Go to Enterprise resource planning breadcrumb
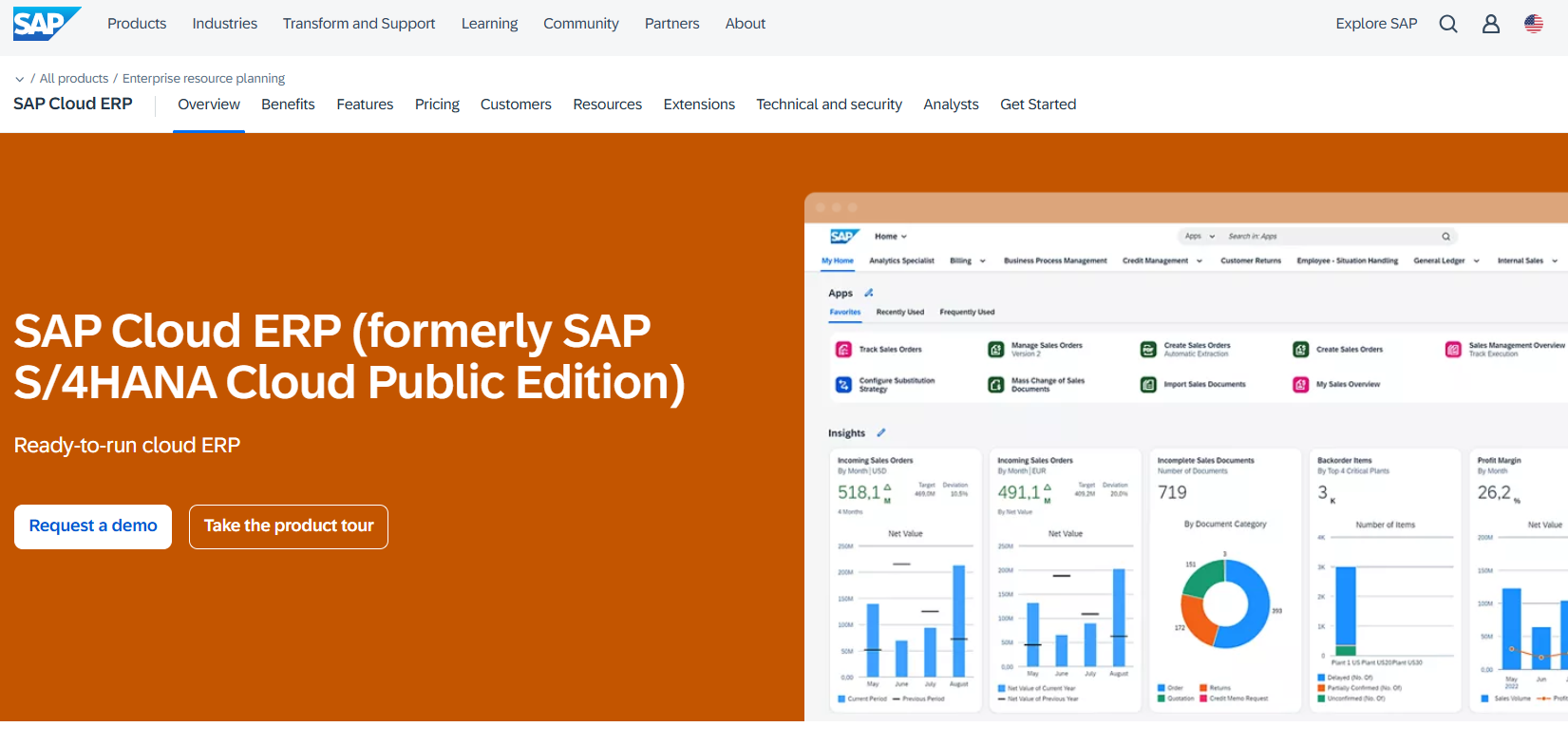This screenshot has height=746, width=1568. coord(203,79)
